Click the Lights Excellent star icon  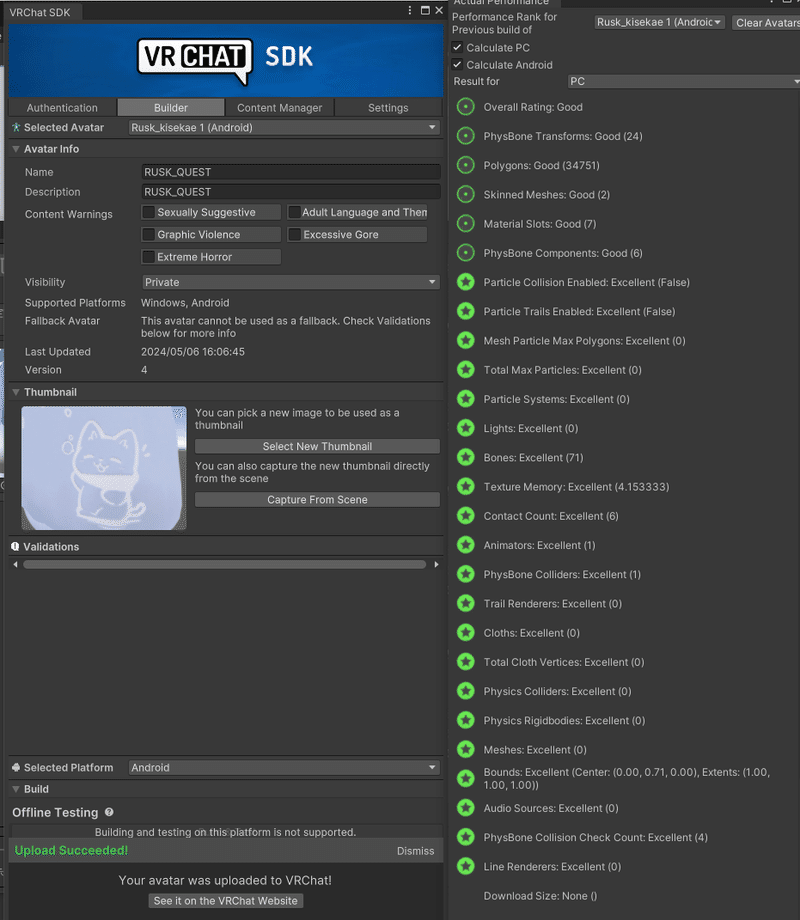[465, 428]
